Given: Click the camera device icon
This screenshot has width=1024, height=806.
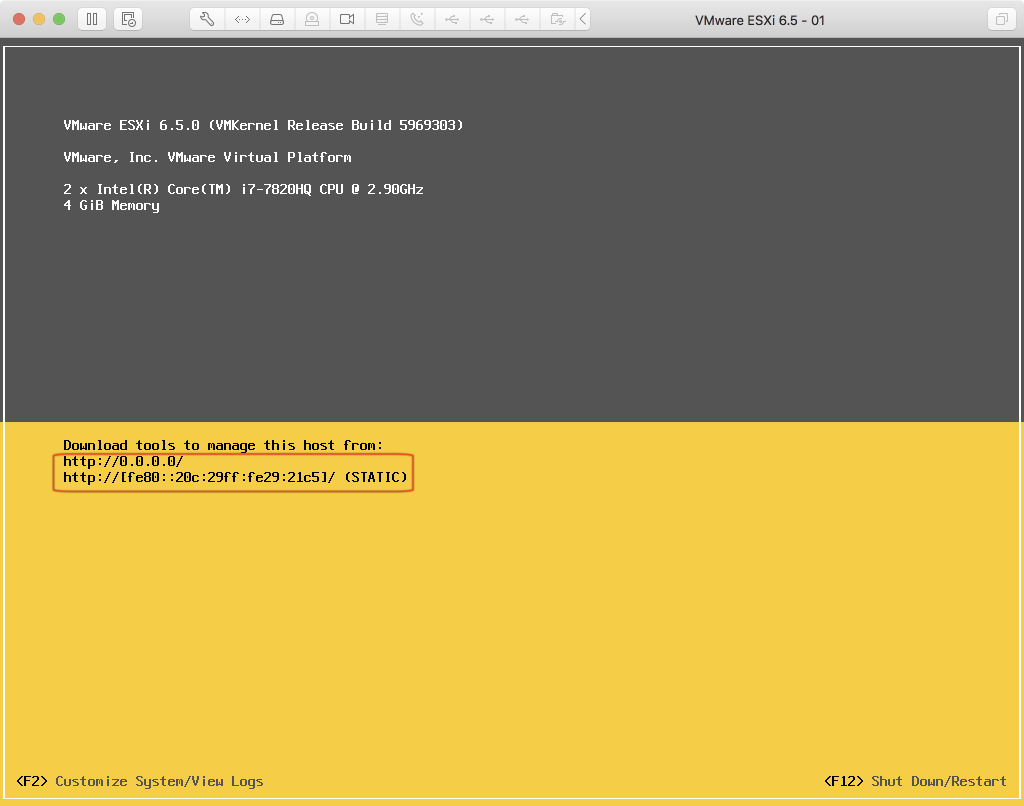Looking at the screenshot, I should (347, 19).
